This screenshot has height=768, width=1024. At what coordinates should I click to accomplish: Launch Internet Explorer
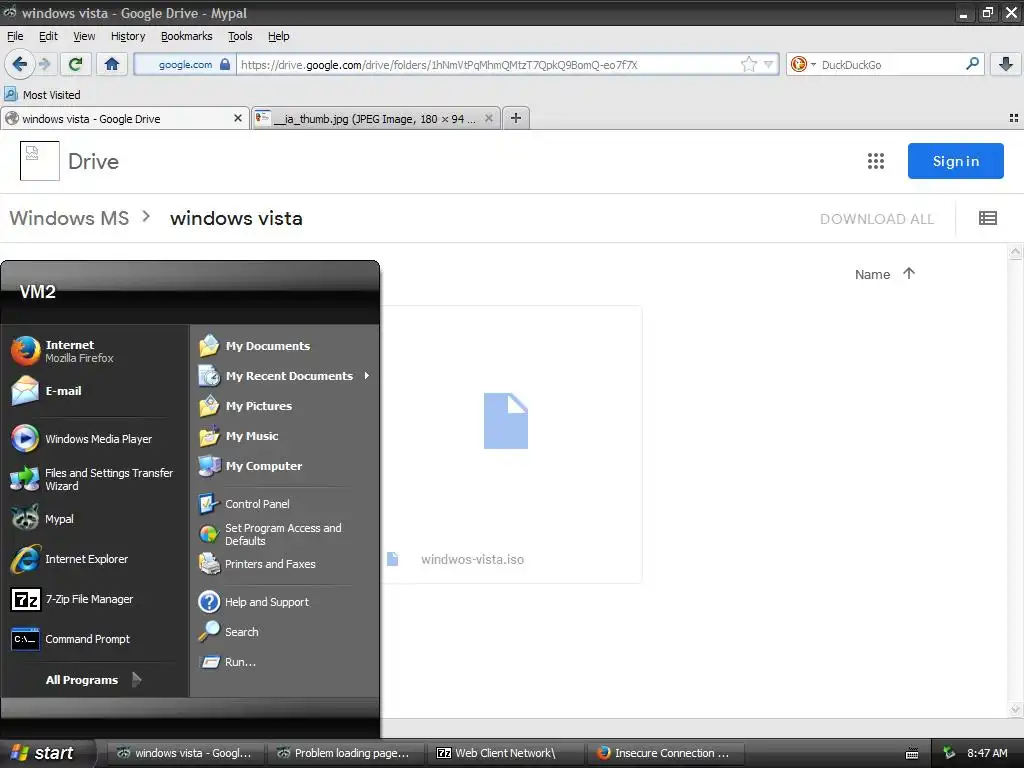click(x=96, y=559)
